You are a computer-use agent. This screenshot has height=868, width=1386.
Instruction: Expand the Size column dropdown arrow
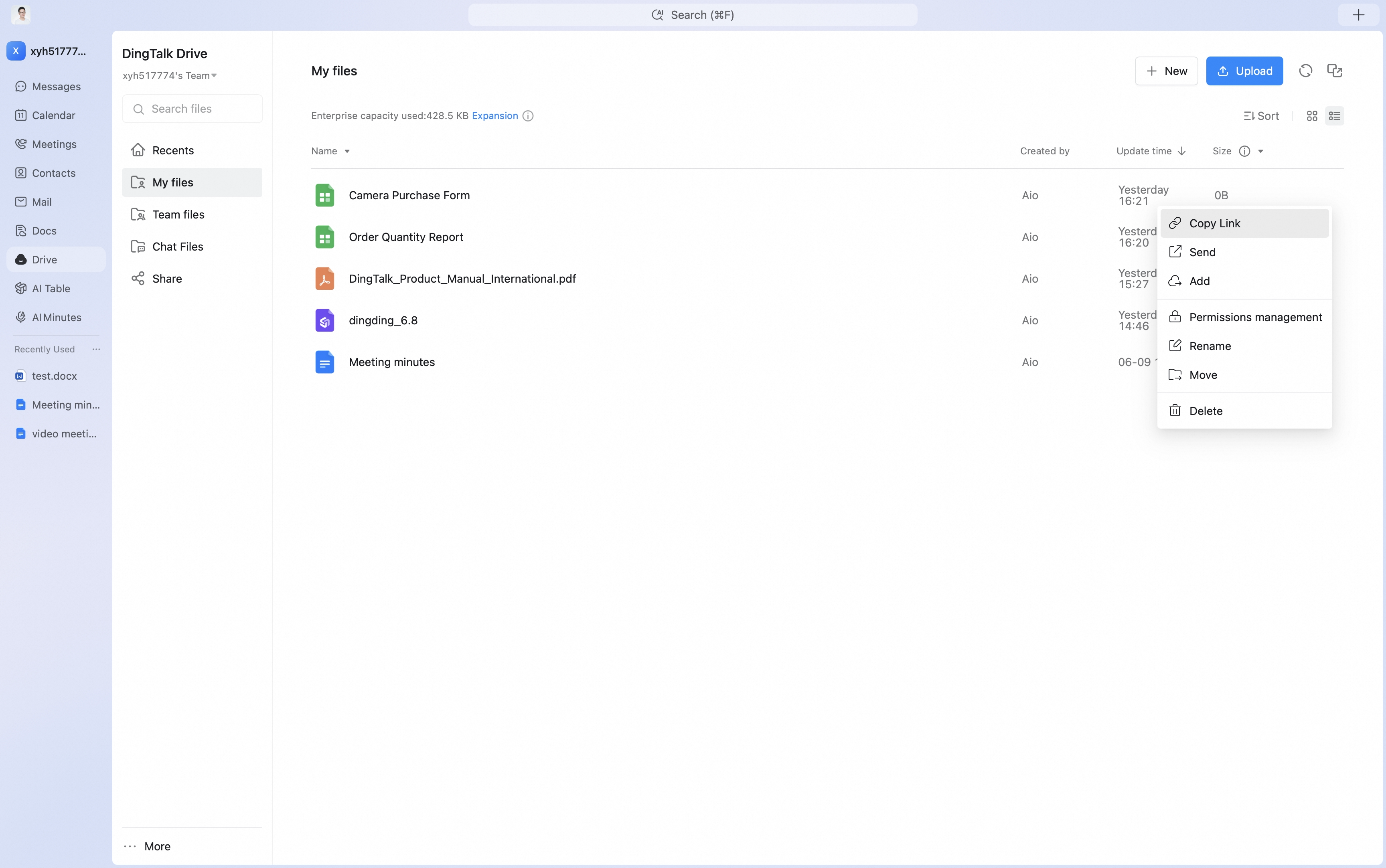tap(1260, 152)
